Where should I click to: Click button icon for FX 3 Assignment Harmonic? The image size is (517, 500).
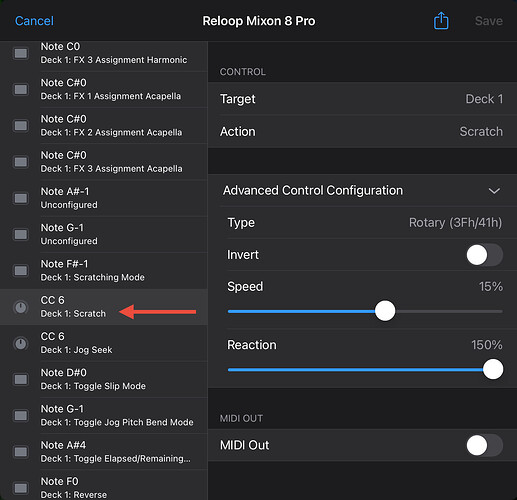(x=21, y=53)
